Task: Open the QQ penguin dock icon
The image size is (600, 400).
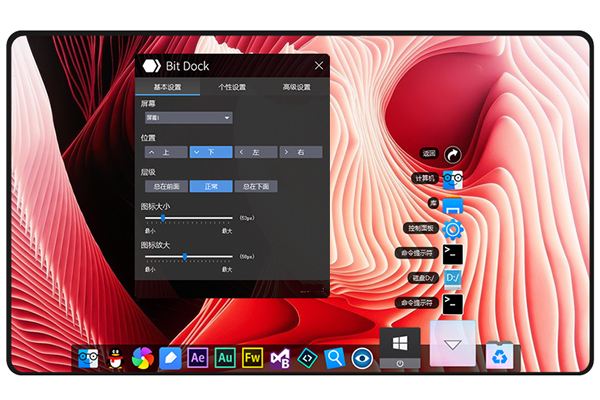Action: [x=116, y=357]
